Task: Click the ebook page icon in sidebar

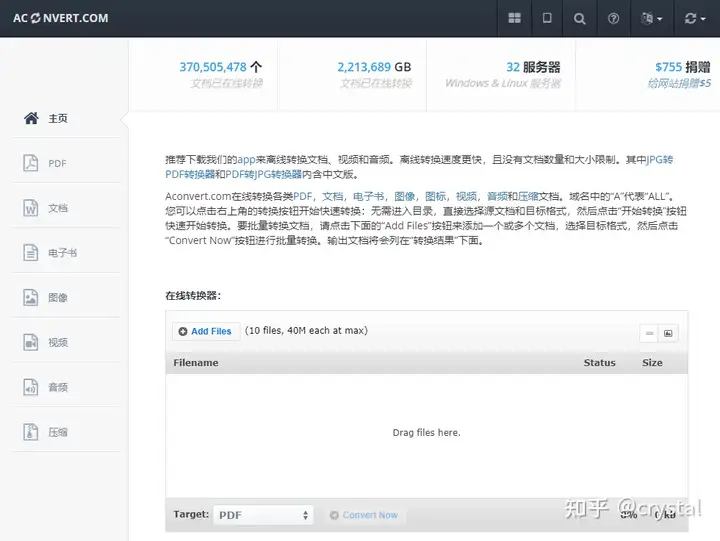Action: [31, 253]
